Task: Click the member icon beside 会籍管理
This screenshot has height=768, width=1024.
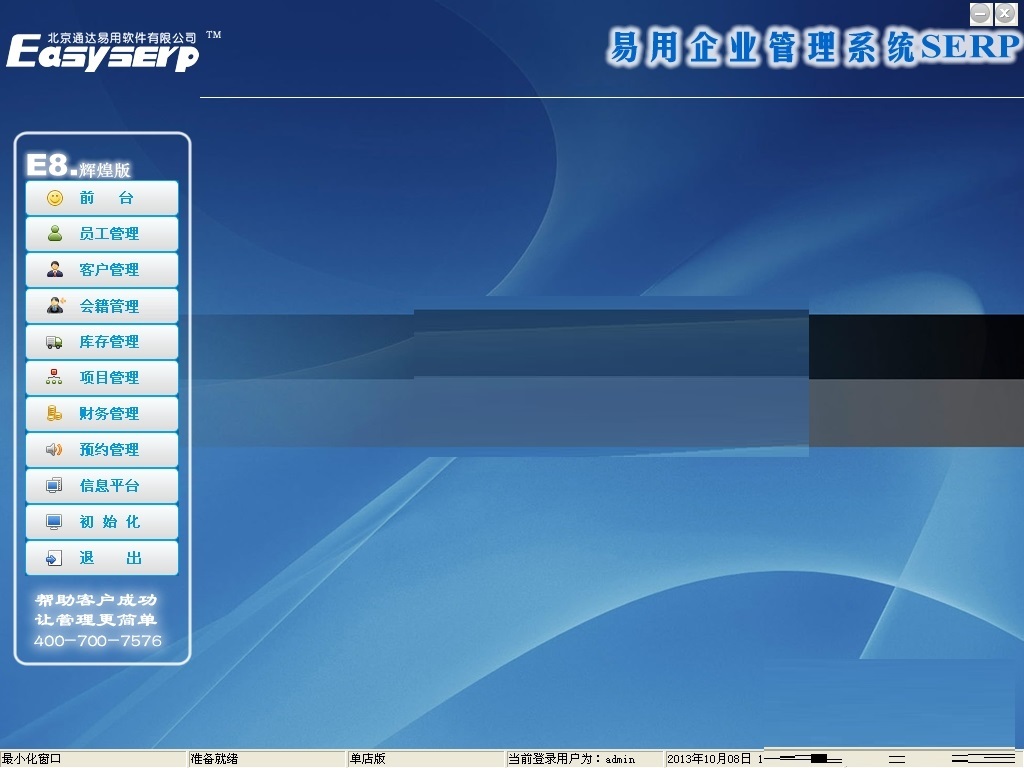Action: tap(56, 305)
